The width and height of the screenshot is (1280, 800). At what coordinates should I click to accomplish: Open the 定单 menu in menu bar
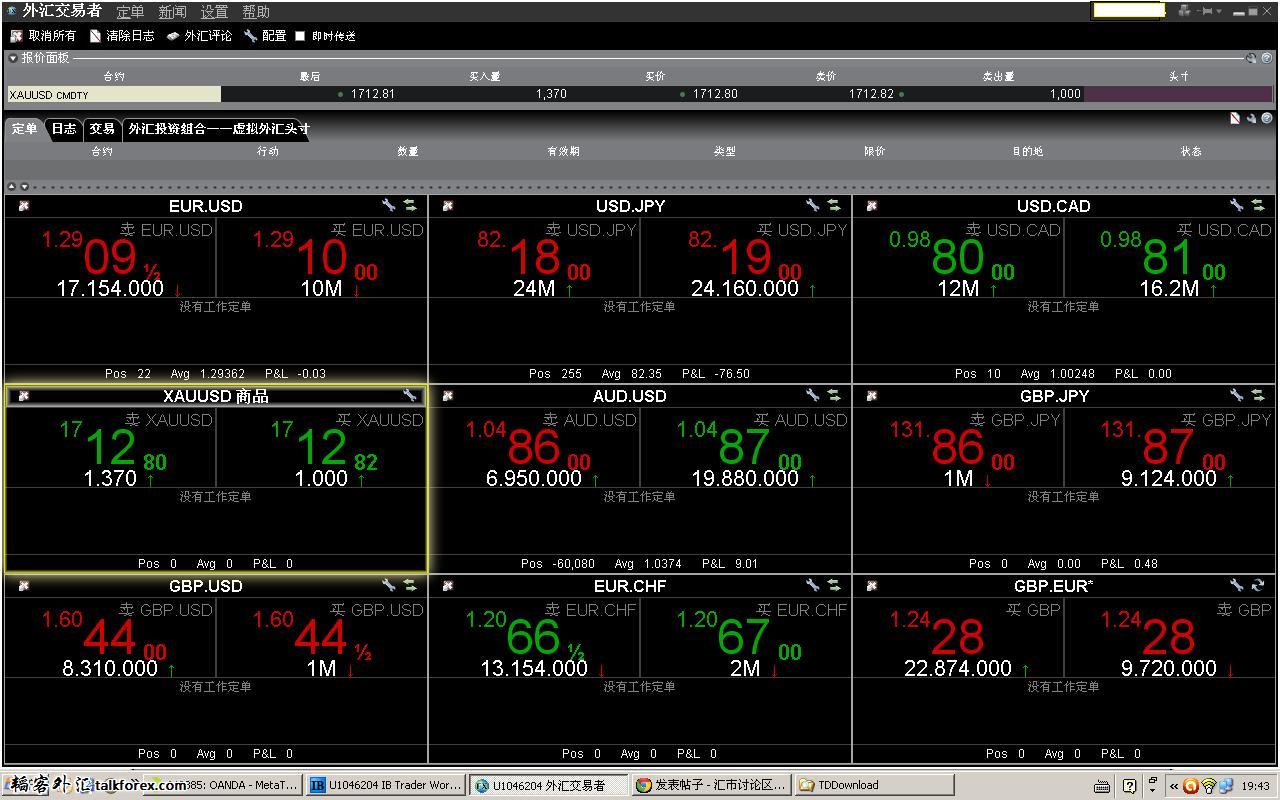click(x=130, y=12)
